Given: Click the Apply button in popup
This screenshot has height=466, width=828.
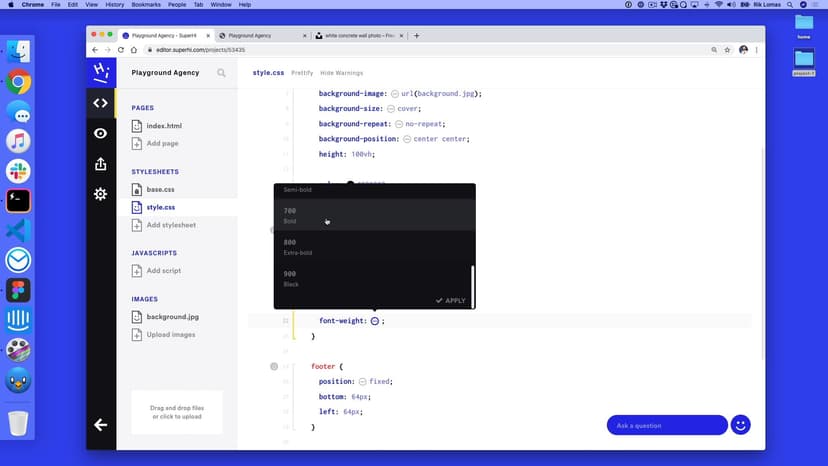Looking at the screenshot, I should (451, 300).
